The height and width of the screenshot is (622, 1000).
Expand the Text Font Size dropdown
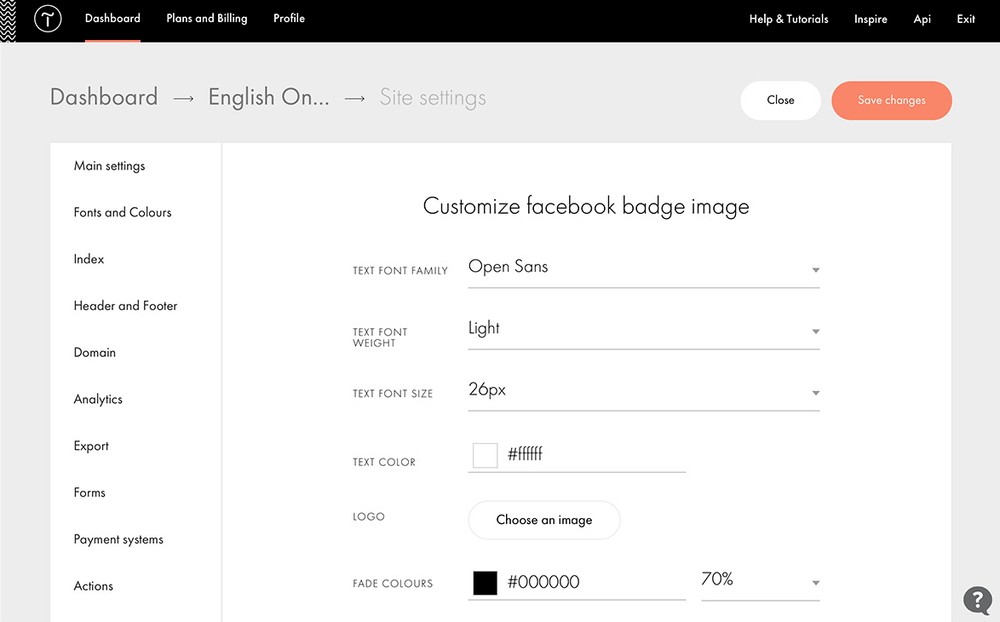tap(643, 391)
